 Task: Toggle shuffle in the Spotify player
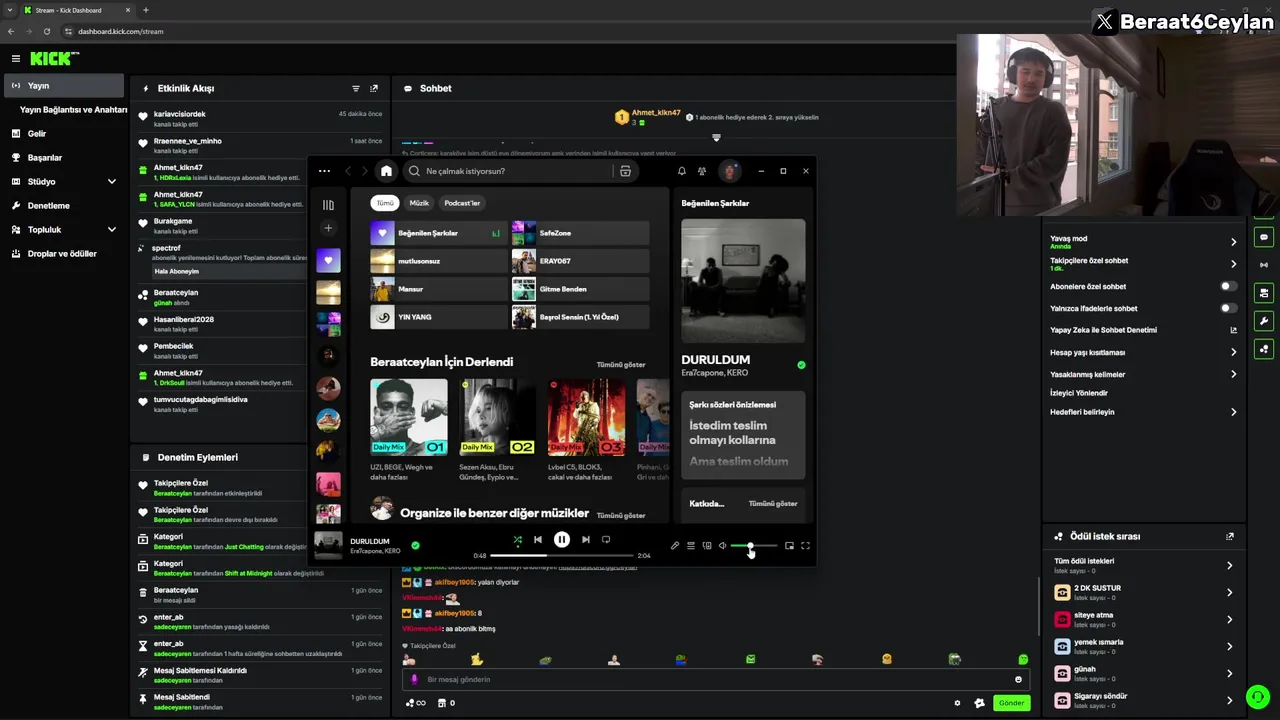coord(517,540)
